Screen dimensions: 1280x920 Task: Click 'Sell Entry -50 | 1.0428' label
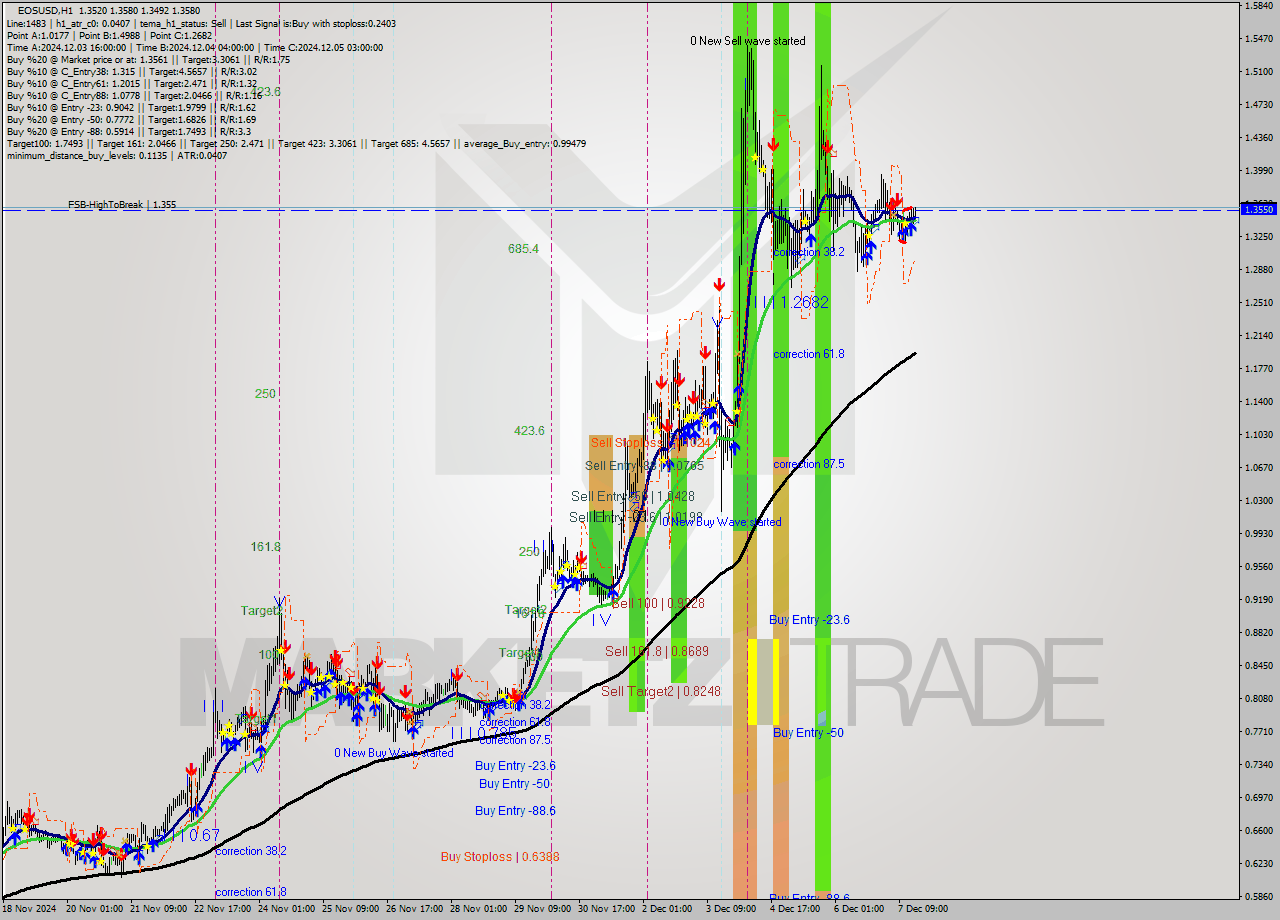632,497
